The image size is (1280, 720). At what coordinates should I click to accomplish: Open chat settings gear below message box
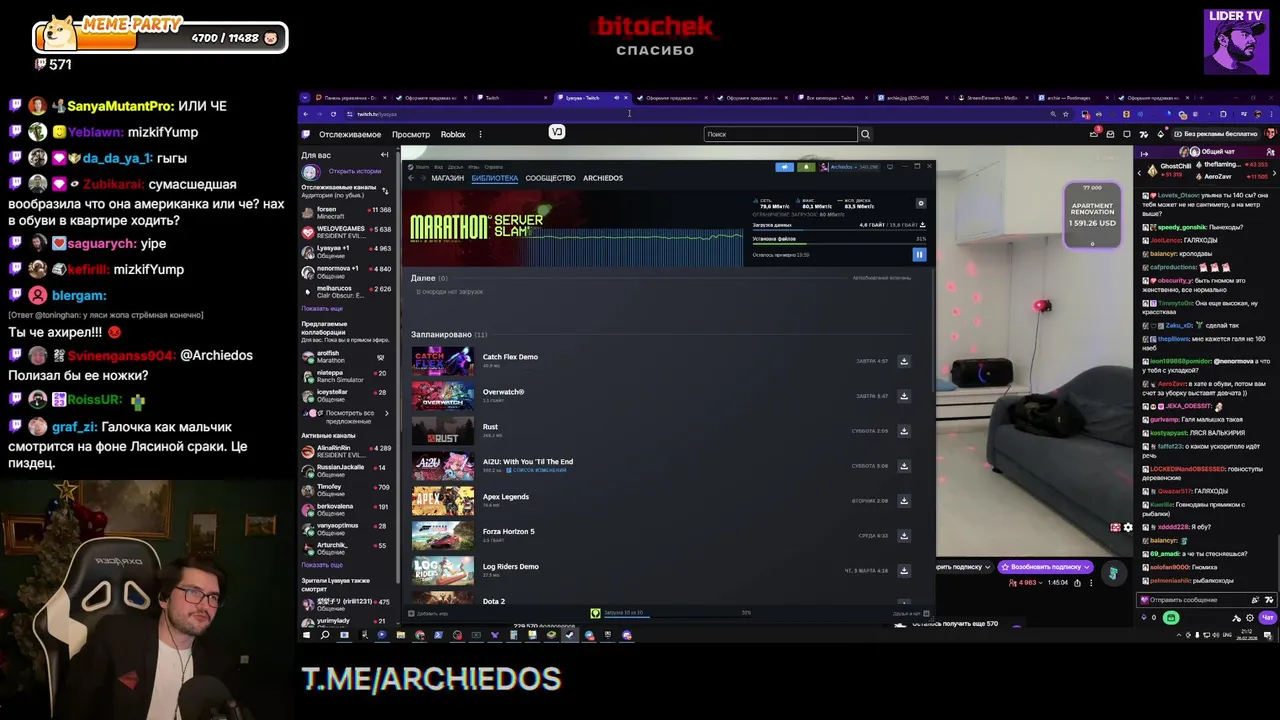coord(1250,618)
